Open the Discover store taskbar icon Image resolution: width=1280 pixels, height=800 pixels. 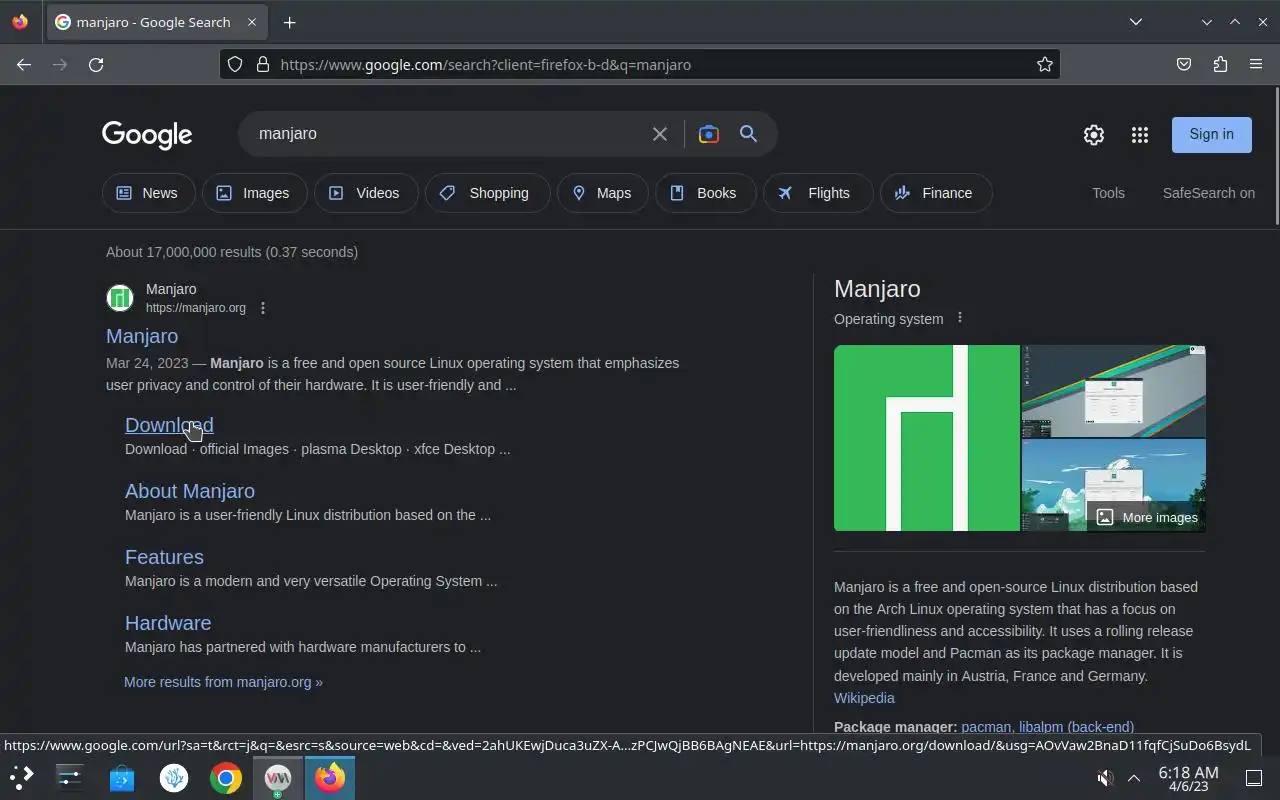(x=122, y=777)
